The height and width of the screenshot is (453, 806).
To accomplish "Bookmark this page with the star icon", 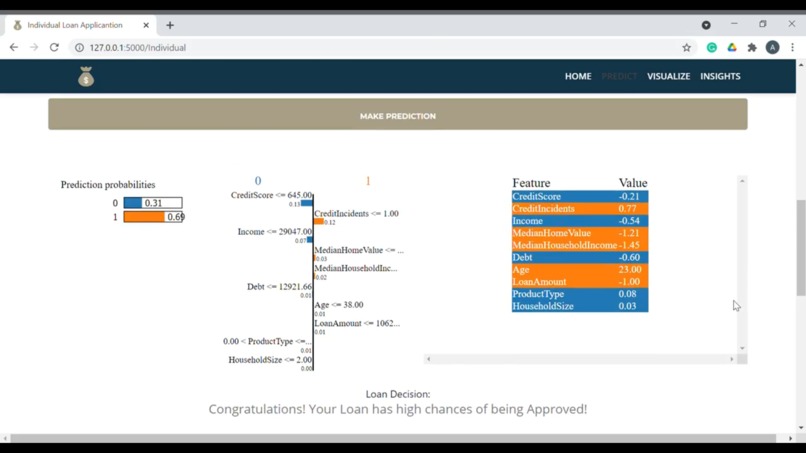I will [x=686, y=47].
